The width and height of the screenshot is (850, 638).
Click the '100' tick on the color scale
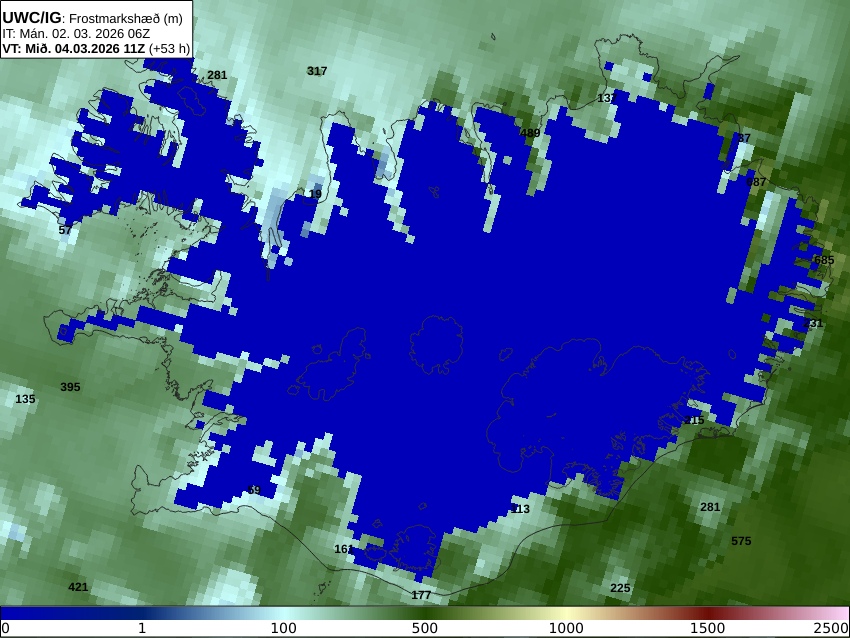click(284, 629)
